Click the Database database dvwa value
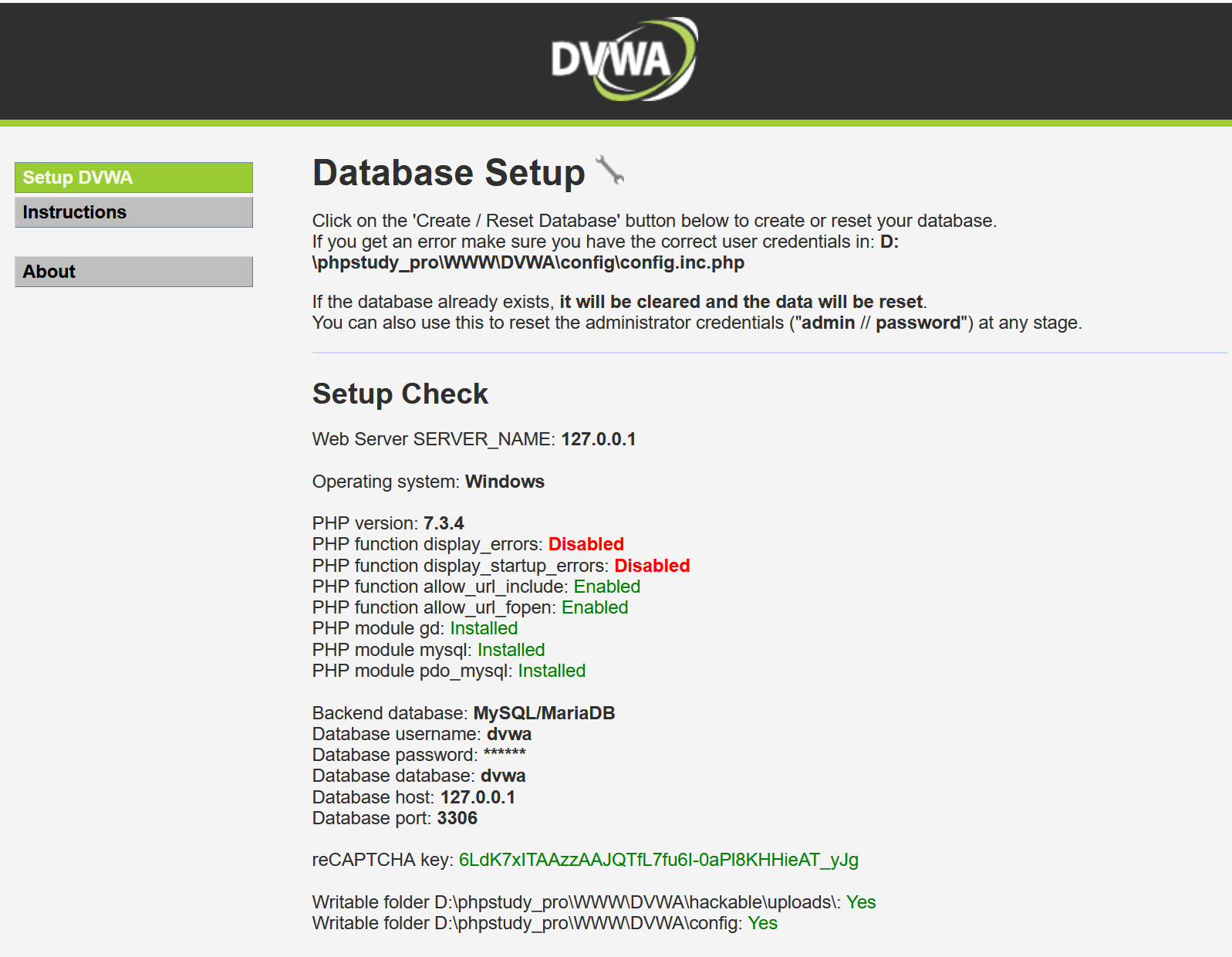The width and height of the screenshot is (1232, 957). tap(503, 776)
